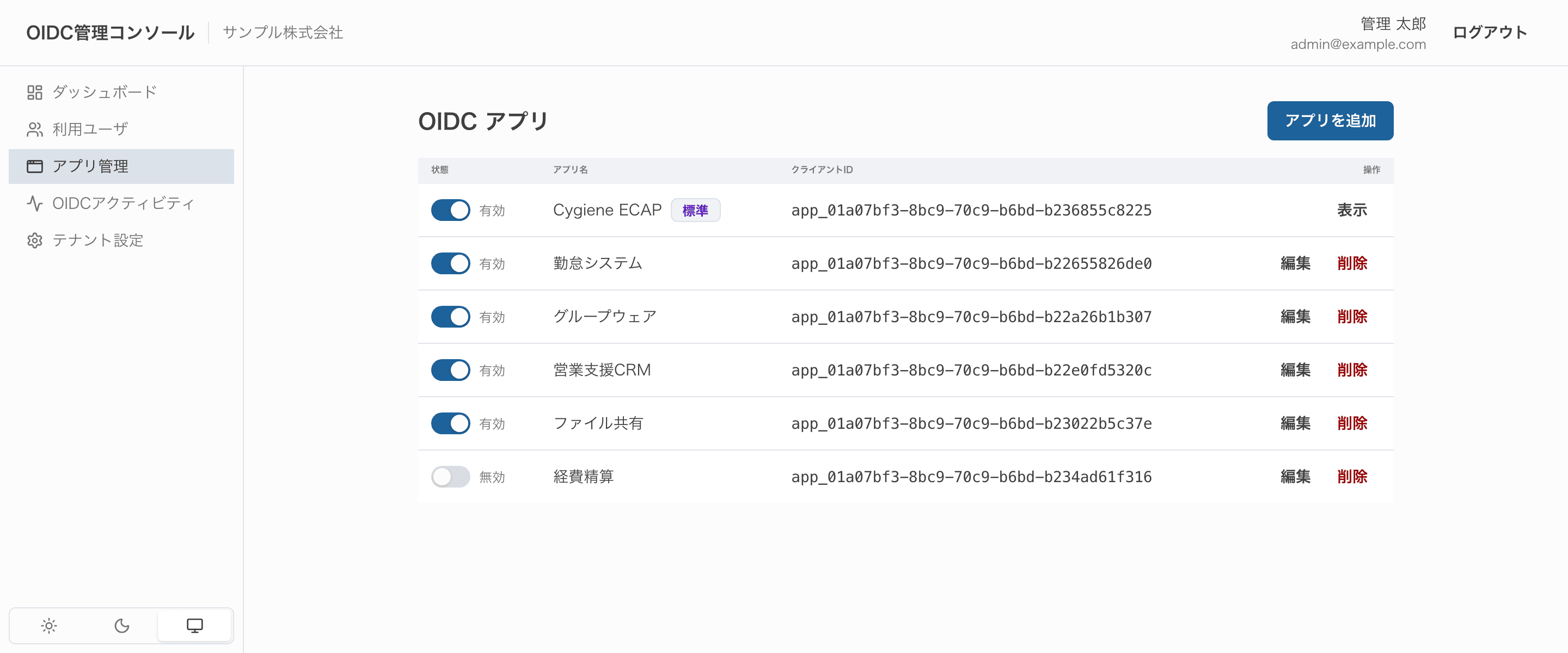This screenshot has width=1568, height=653.
Task: Click 編集 for 営業支援CRM
Action: coord(1295,370)
